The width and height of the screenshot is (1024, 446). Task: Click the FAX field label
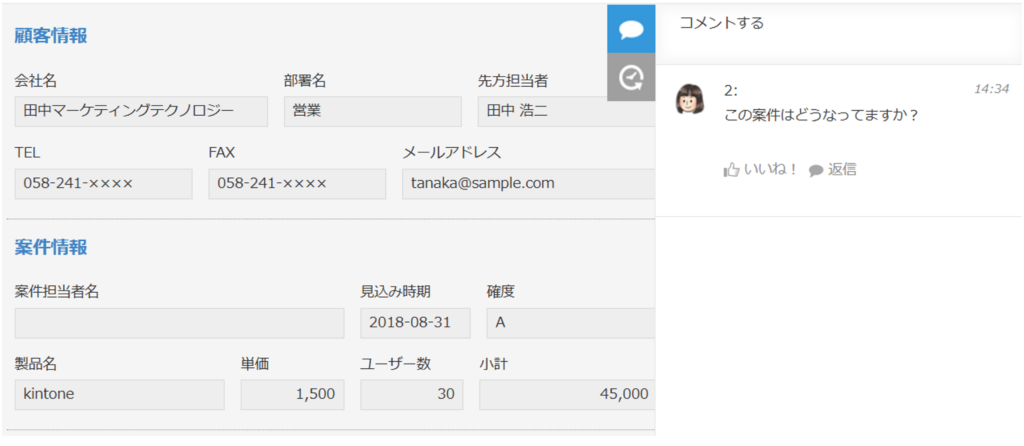(x=221, y=153)
